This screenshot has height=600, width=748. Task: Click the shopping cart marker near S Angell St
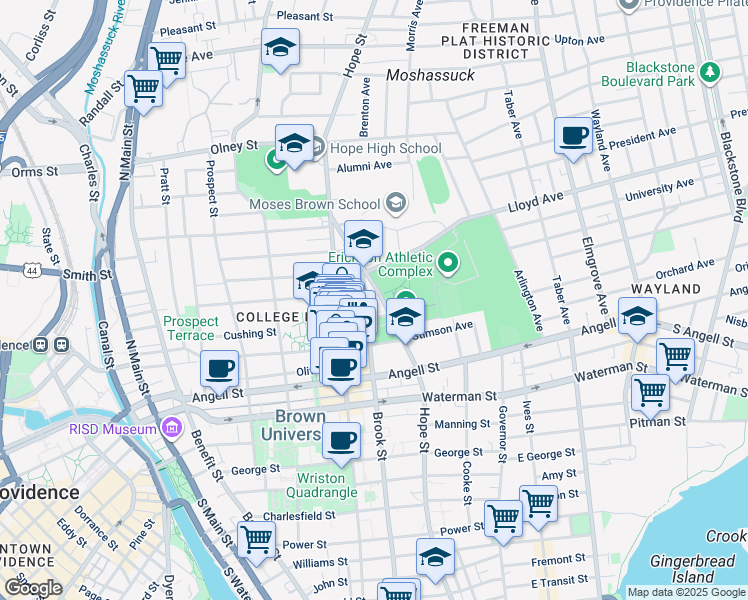coord(676,354)
